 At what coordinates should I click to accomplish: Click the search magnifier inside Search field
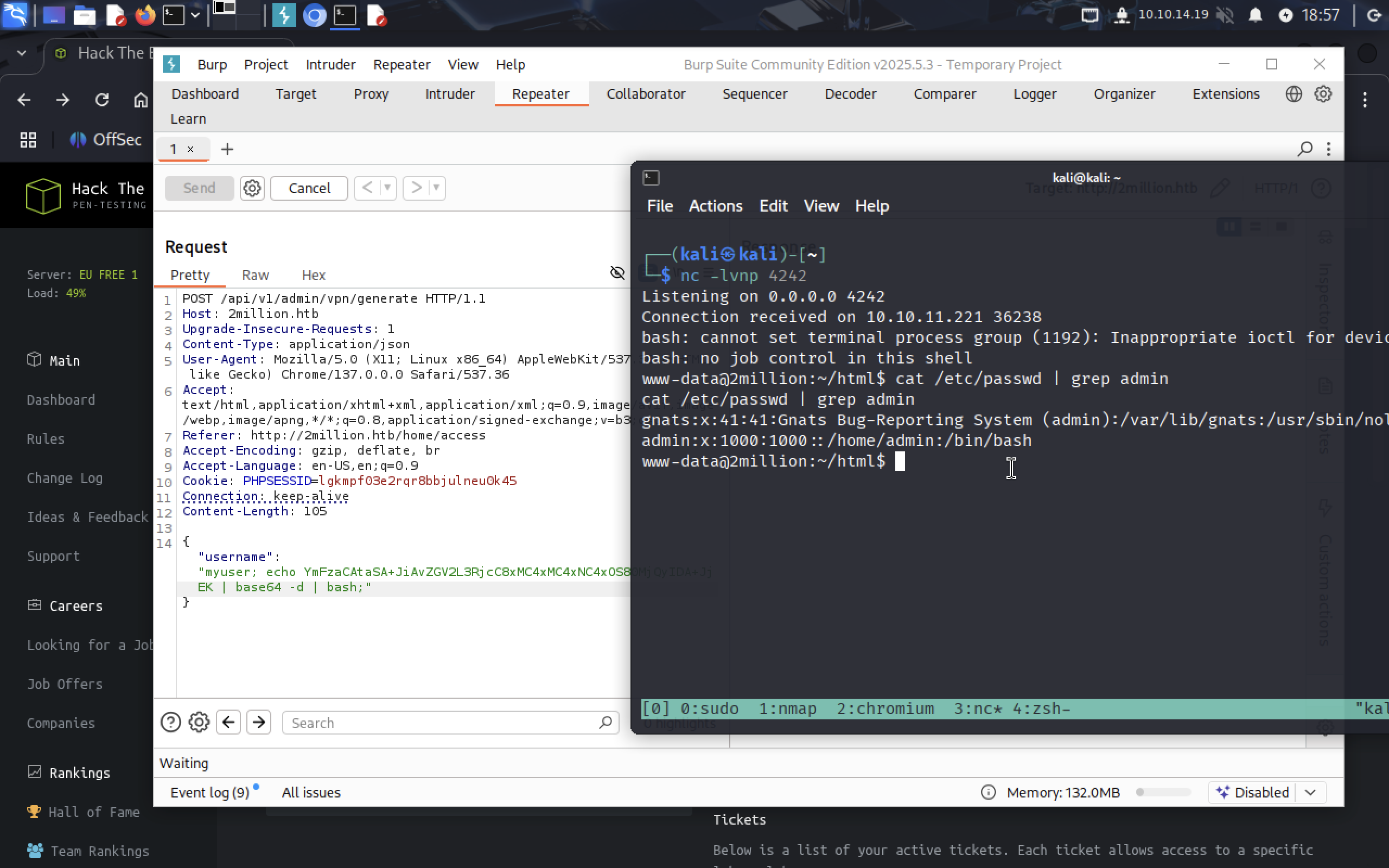tap(605, 723)
